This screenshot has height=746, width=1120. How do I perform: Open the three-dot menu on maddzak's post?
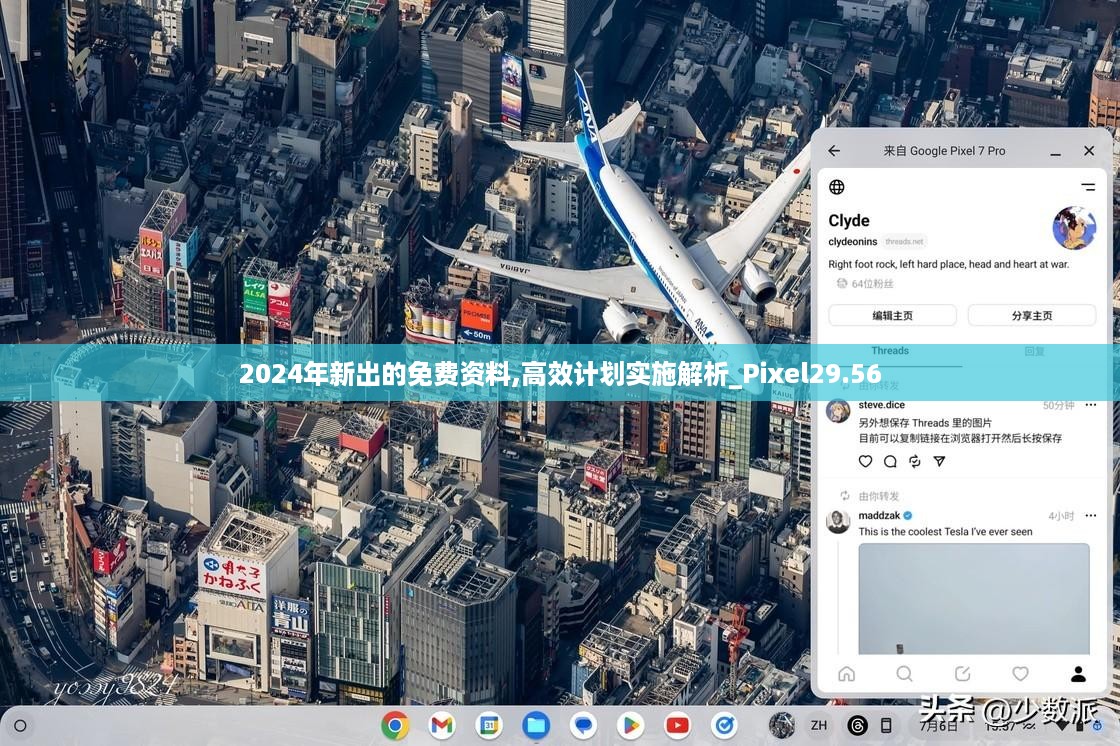coord(1089,516)
